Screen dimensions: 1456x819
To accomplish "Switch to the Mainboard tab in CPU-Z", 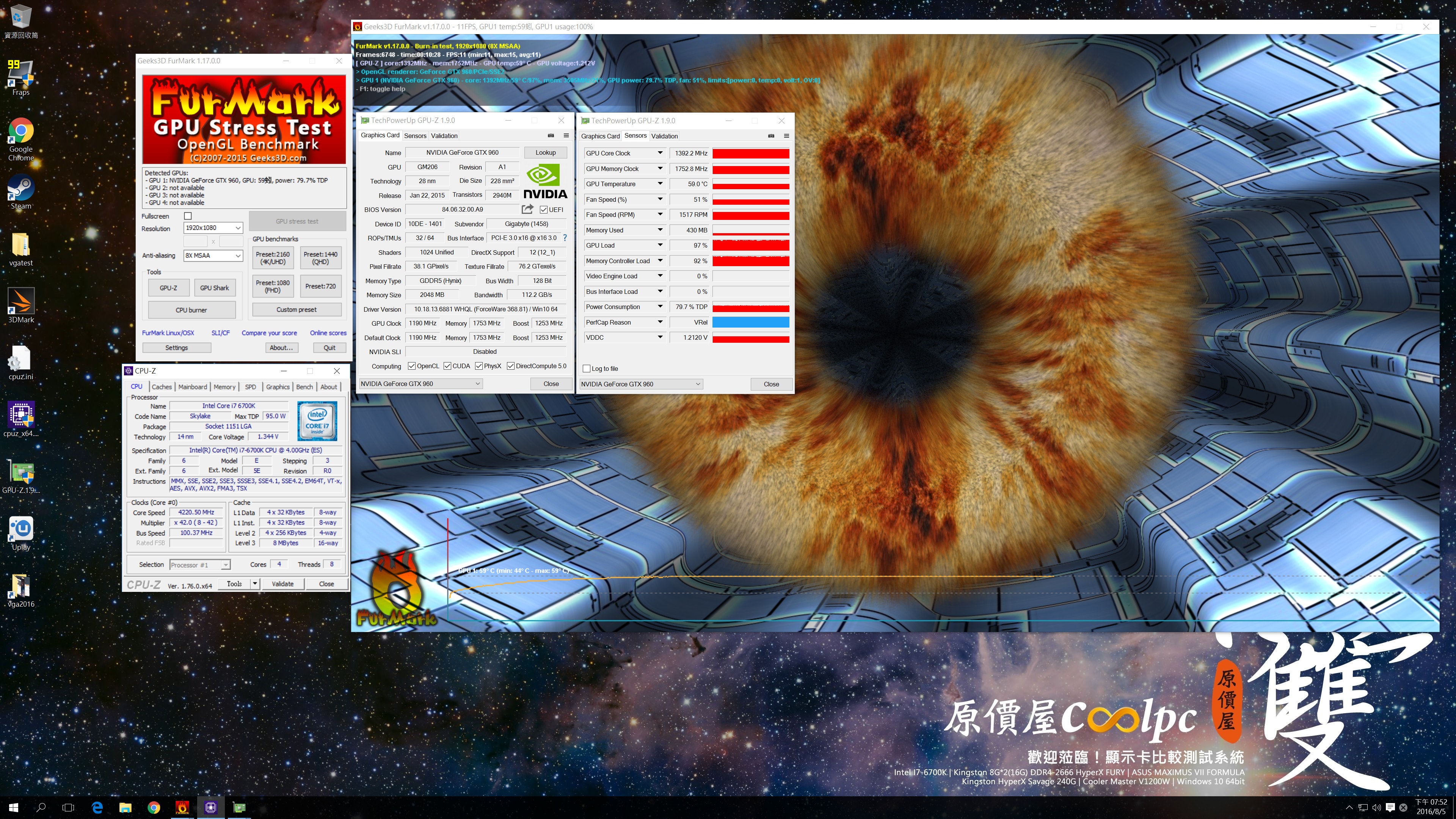I will point(193,387).
